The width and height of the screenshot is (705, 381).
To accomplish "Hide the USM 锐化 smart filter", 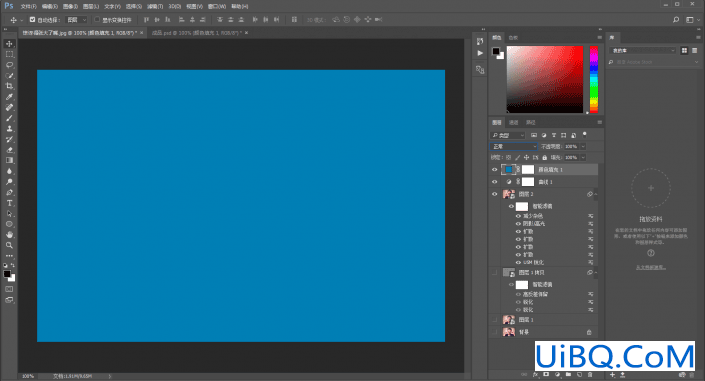I will pyautogui.click(x=518, y=262).
